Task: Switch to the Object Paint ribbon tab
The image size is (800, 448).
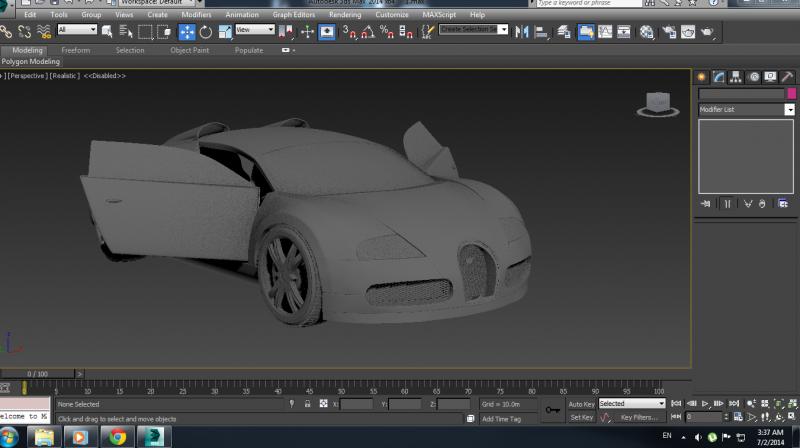Action: 190,51
